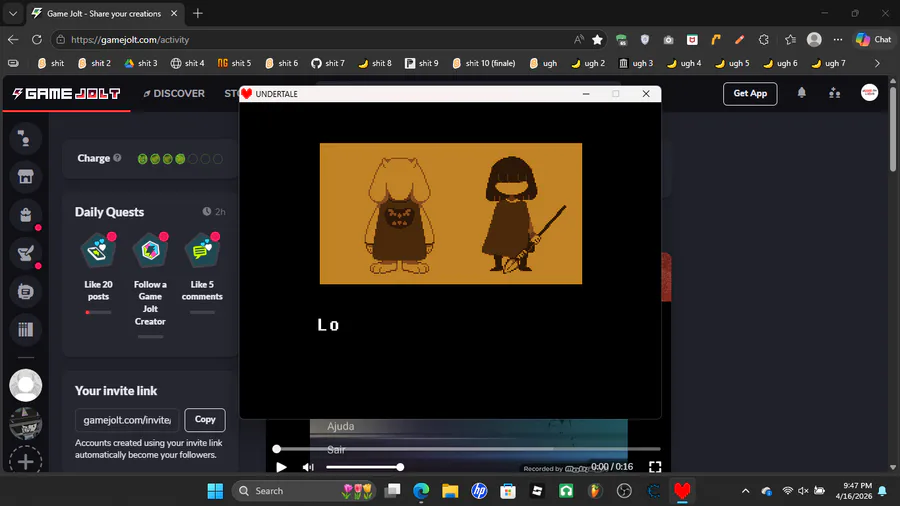Open the browser profile icon

tap(814, 40)
